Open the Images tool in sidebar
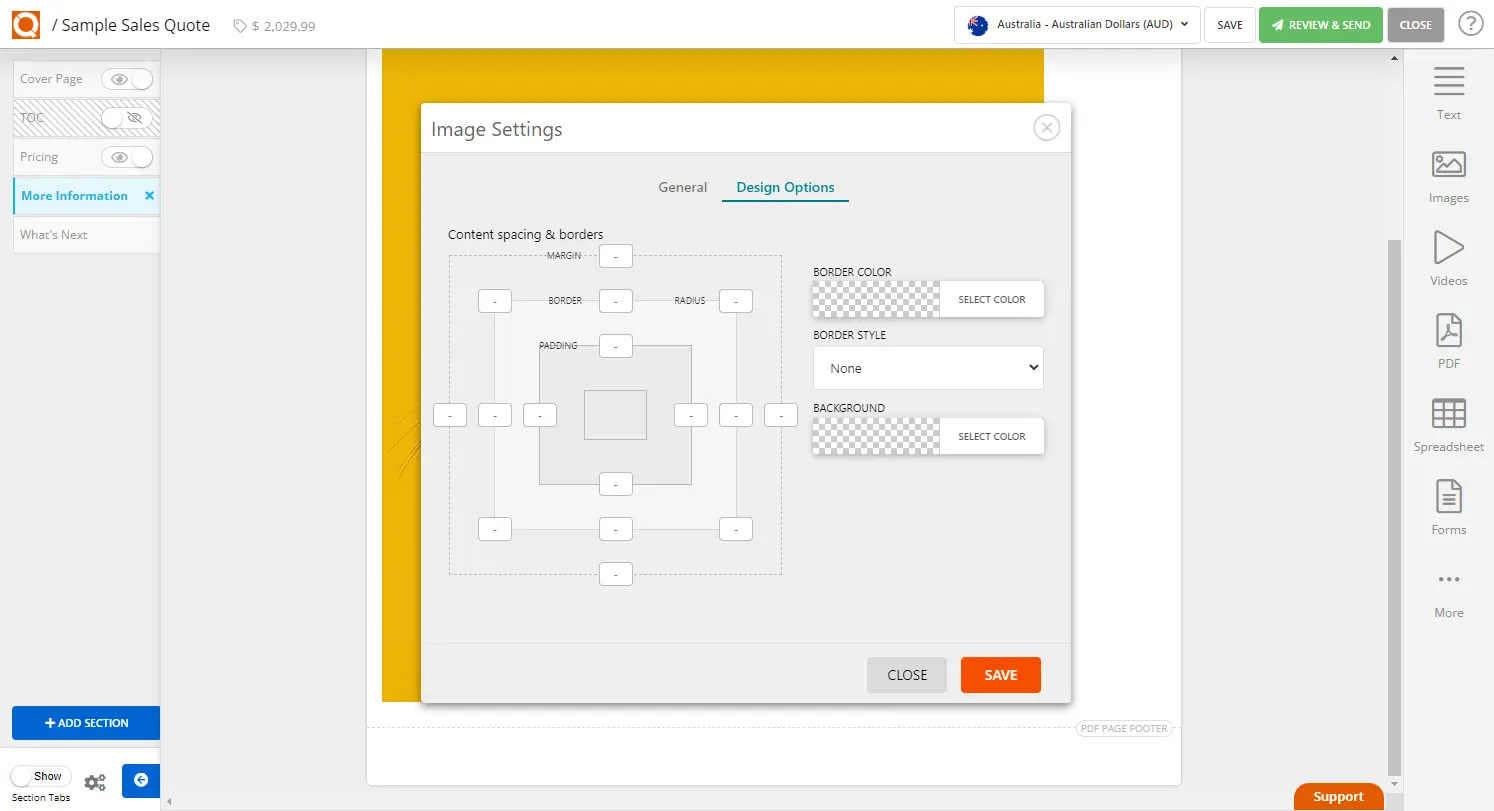The width and height of the screenshot is (1494, 811). (x=1448, y=175)
